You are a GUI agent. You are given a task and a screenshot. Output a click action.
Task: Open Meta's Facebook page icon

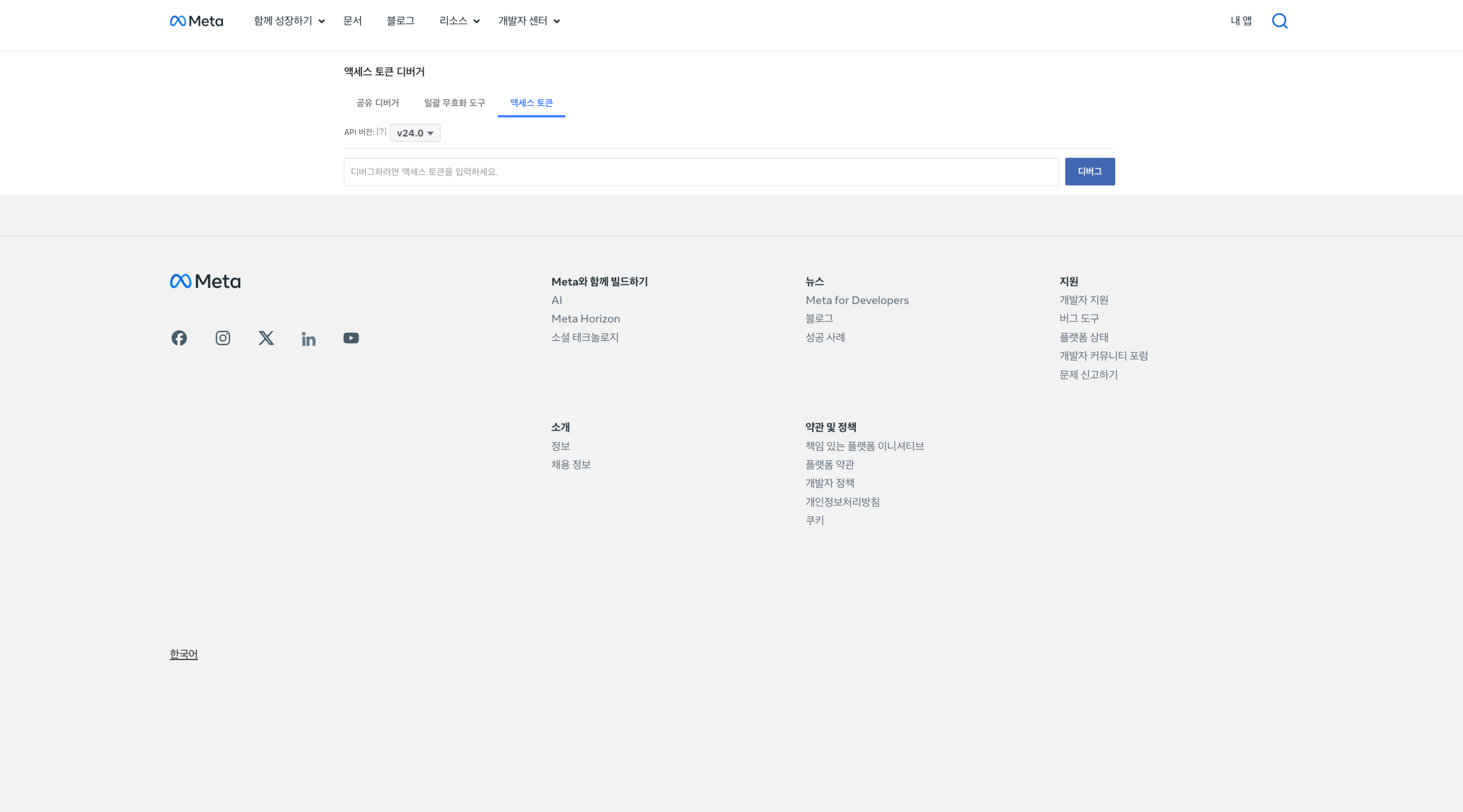pos(179,338)
